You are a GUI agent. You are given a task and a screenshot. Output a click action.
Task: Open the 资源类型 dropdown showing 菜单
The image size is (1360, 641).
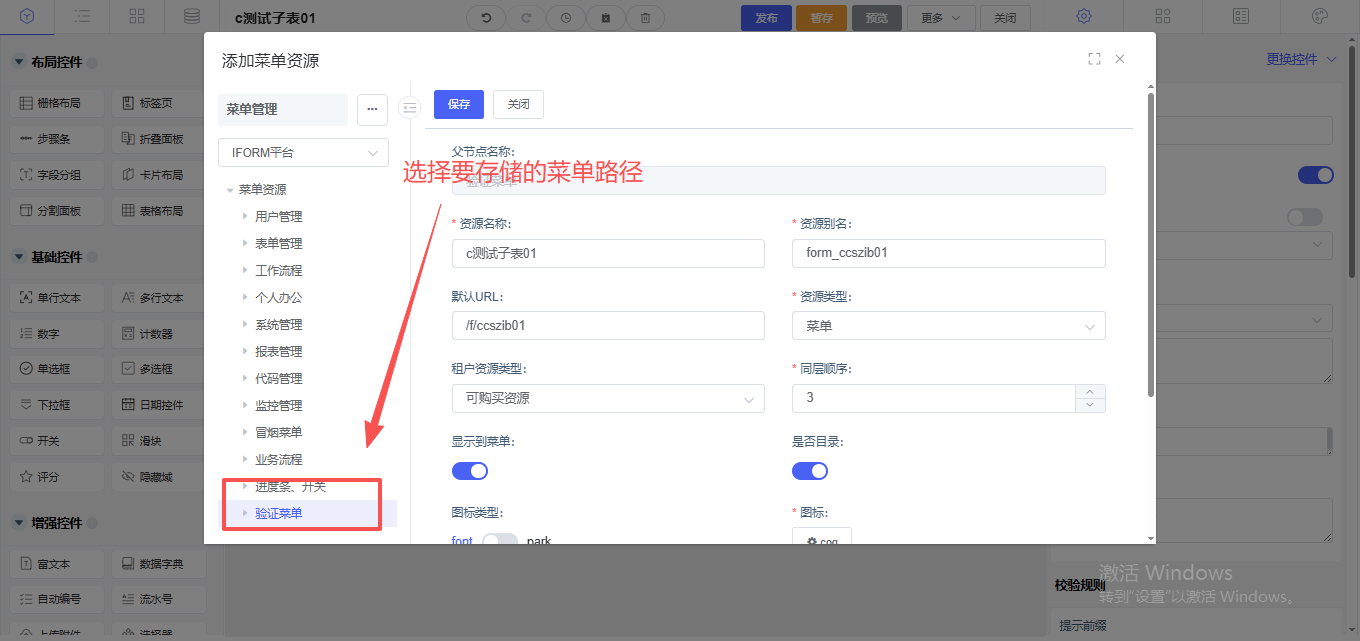(x=948, y=326)
